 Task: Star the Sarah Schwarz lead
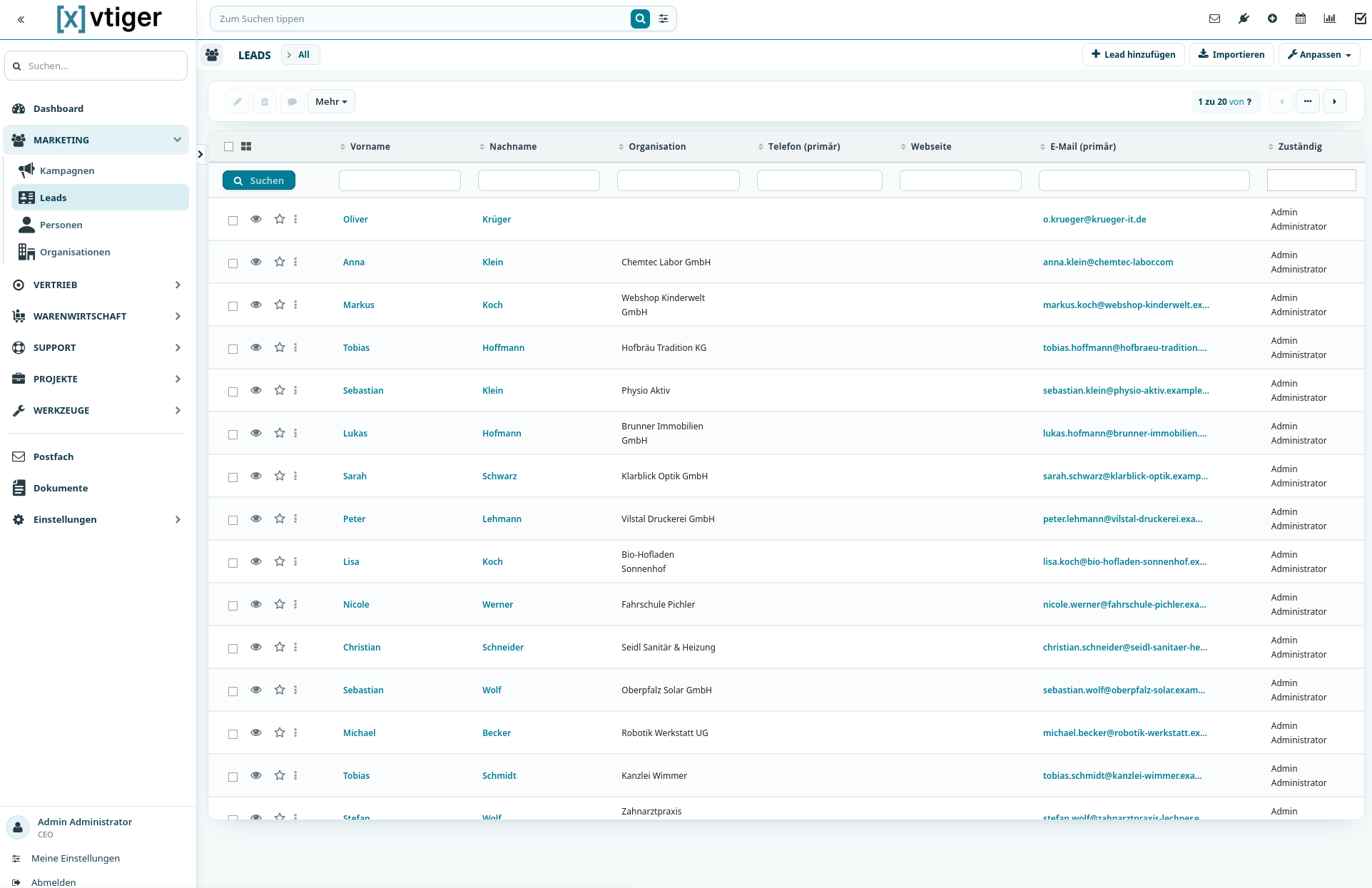tap(280, 476)
